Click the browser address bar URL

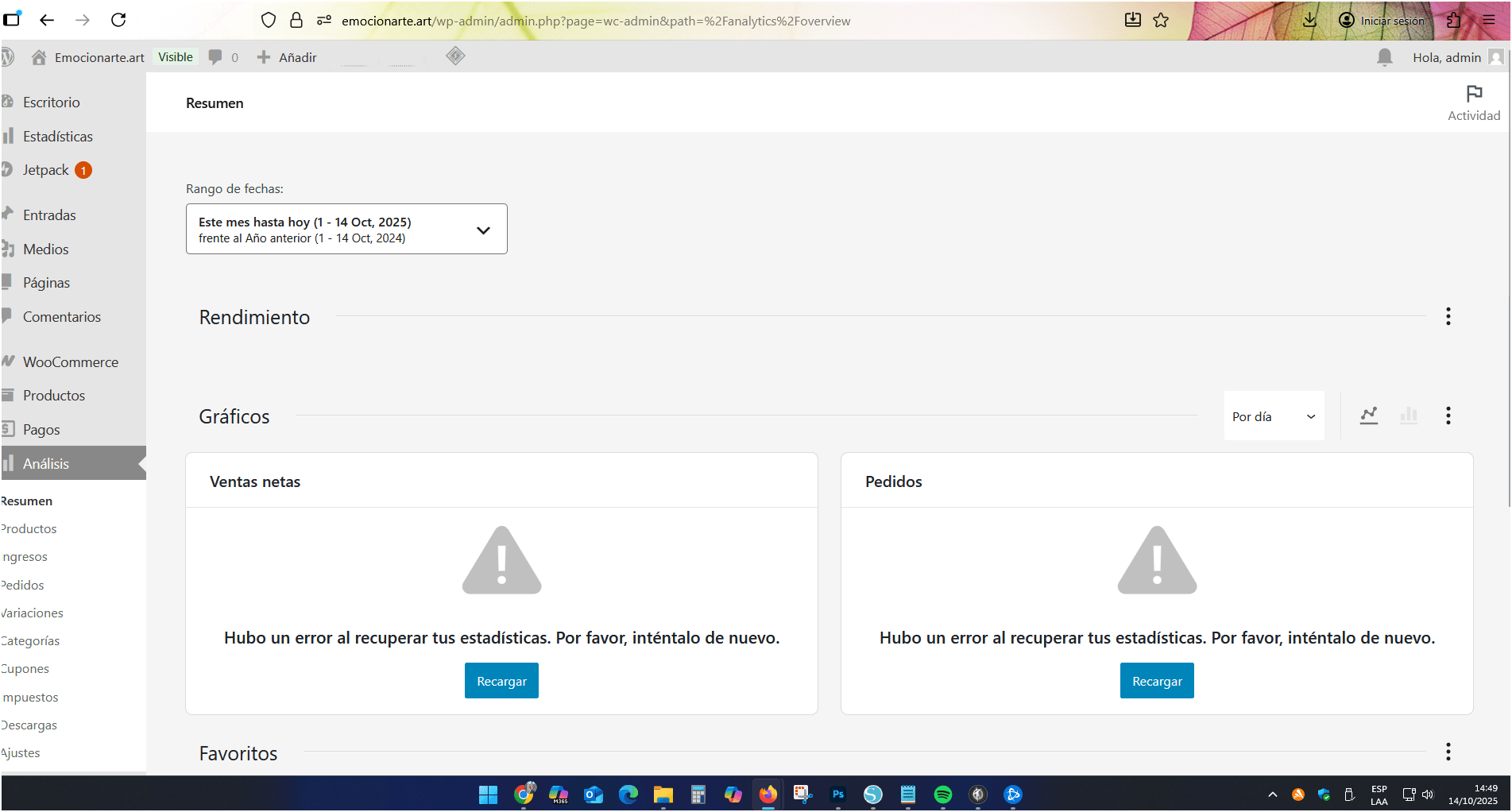tap(596, 21)
